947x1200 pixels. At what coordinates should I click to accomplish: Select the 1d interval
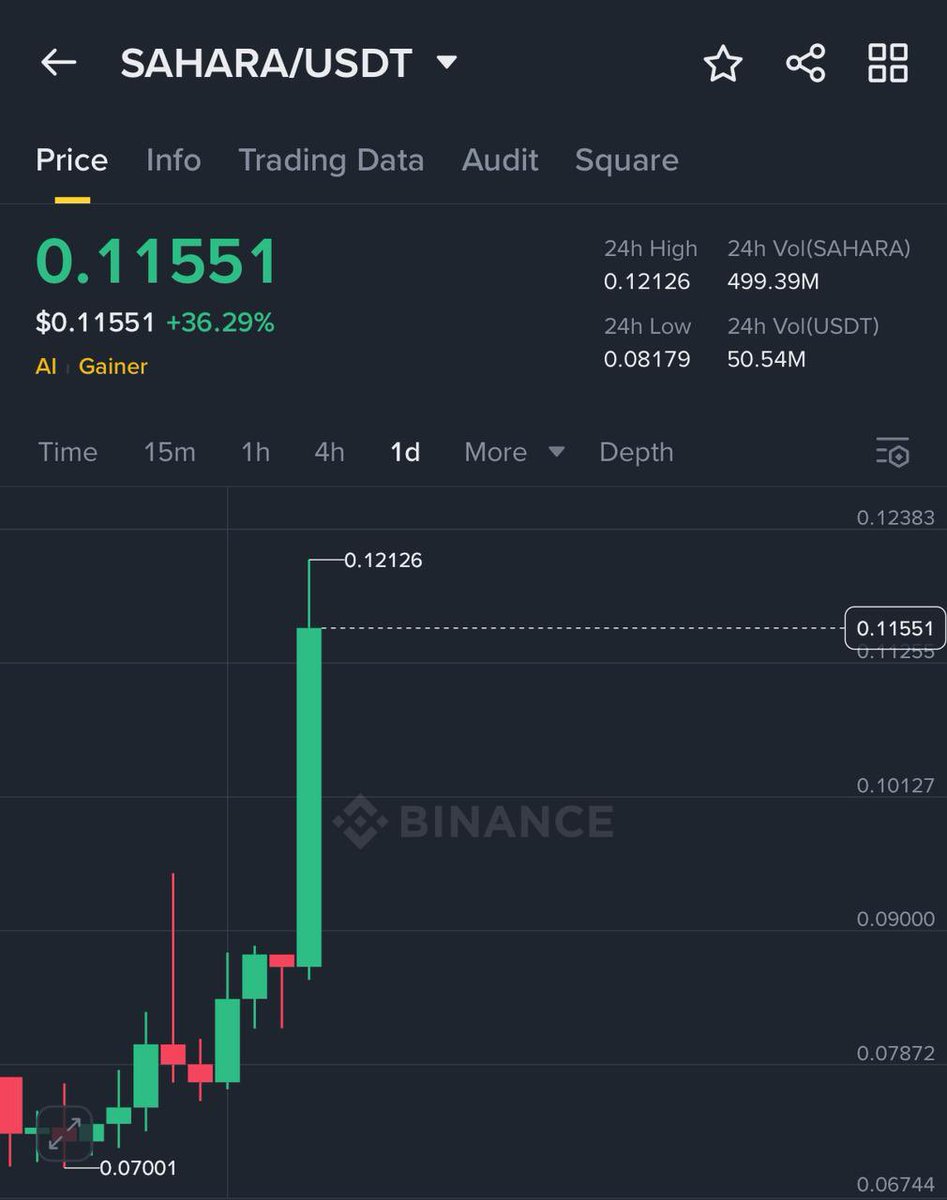pyautogui.click(x=405, y=452)
